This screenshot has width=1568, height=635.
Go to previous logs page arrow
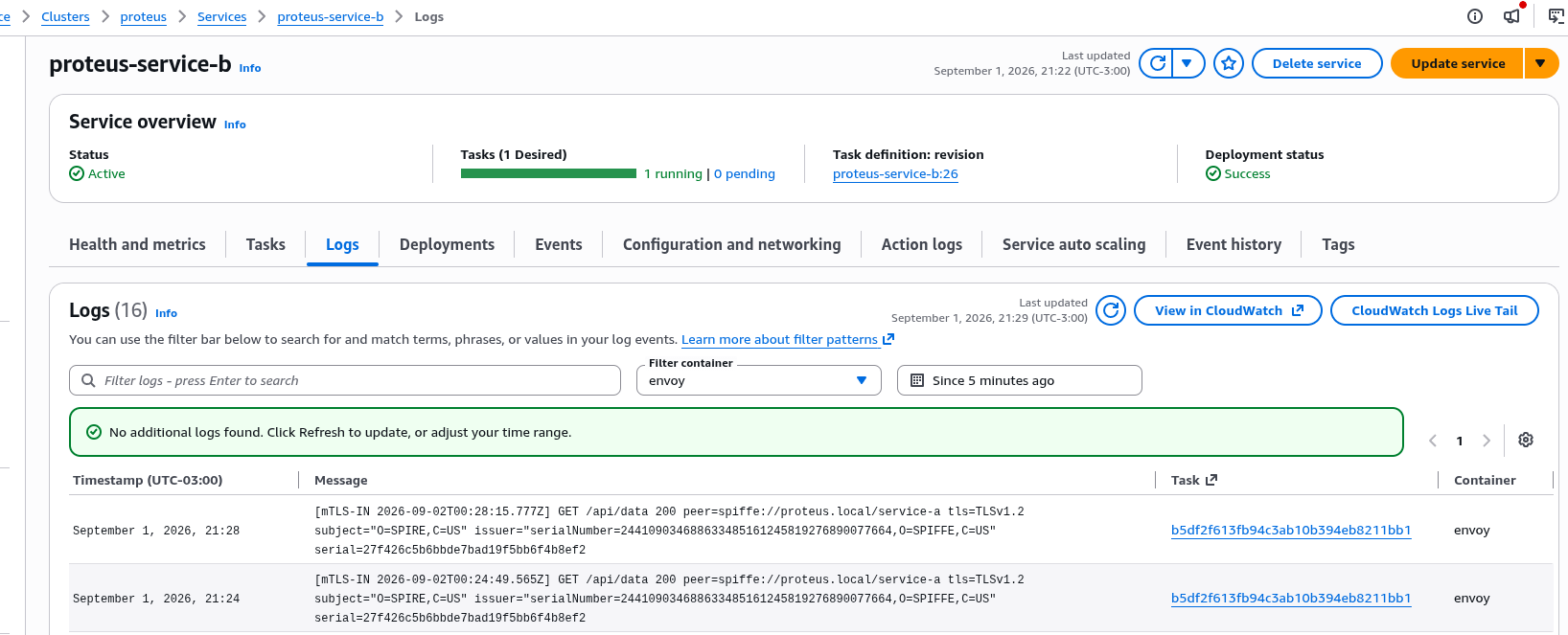point(1433,441)
